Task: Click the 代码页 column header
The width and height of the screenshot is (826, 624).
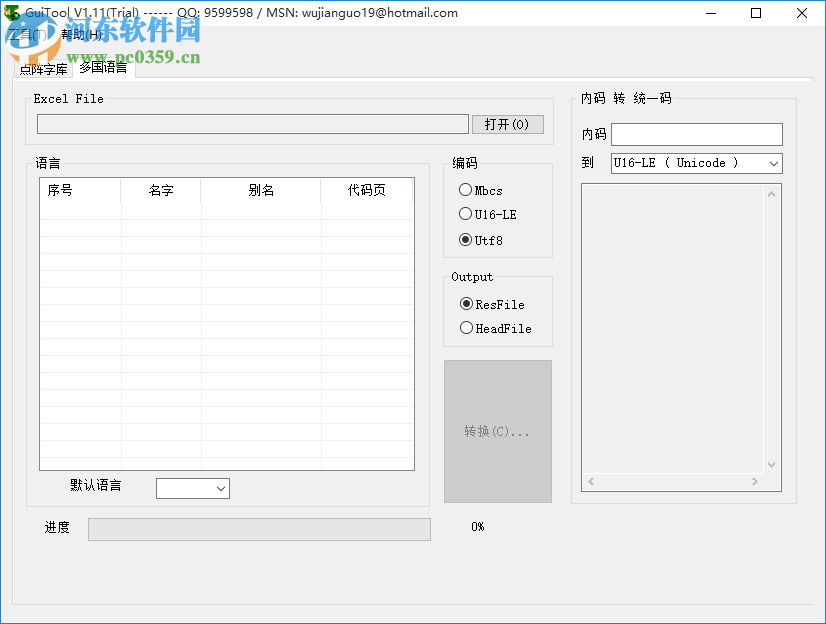Action: pos(367,190)
